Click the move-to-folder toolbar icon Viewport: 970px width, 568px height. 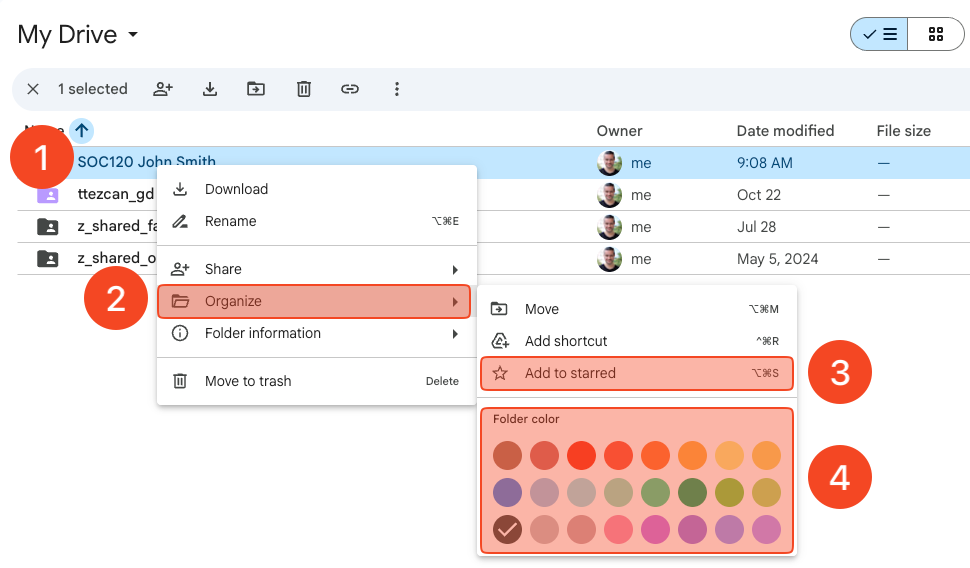point(255,89)
